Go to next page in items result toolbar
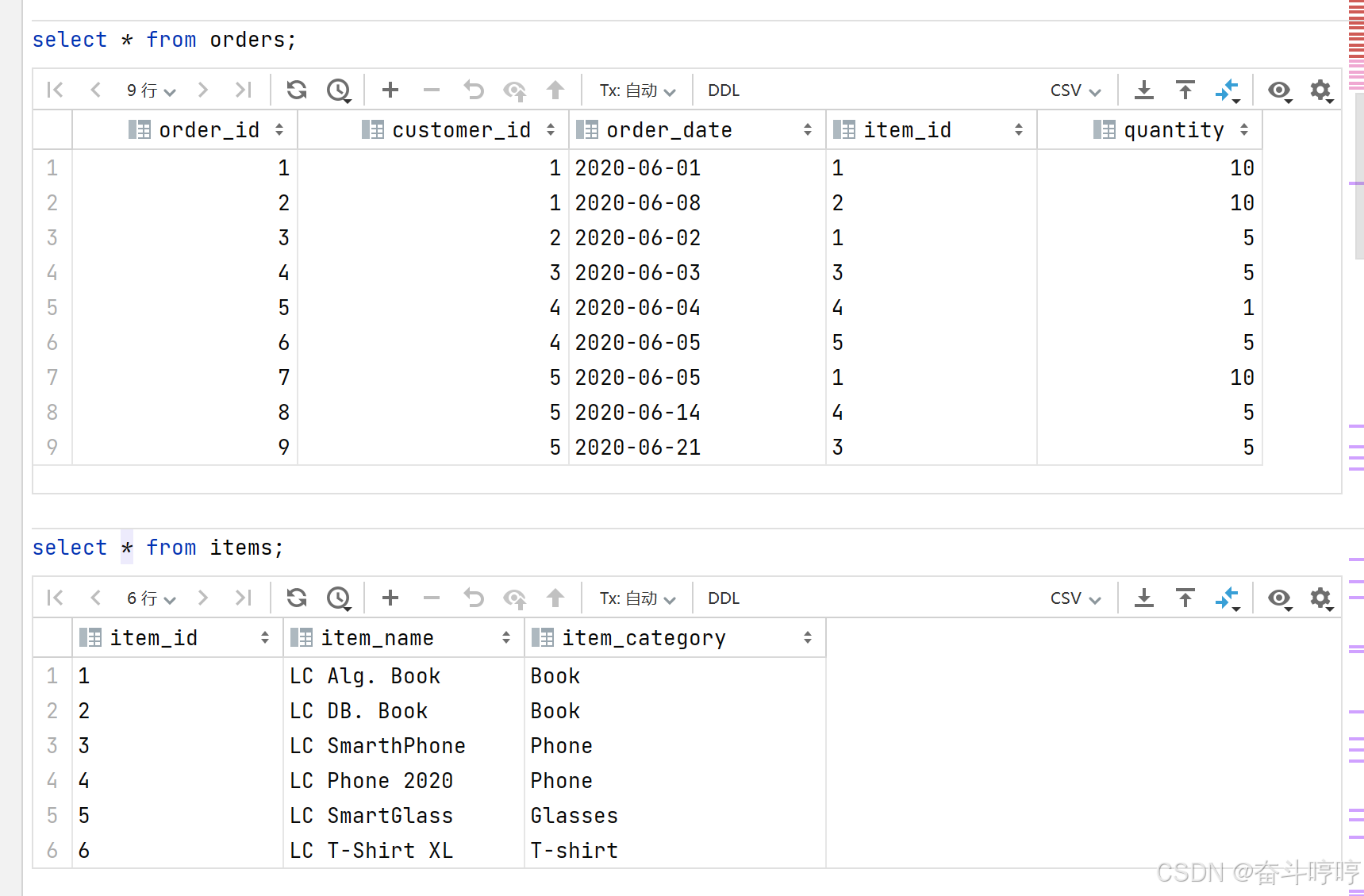The height and width of the screenshot is (896, 1364). pos(203,598)
